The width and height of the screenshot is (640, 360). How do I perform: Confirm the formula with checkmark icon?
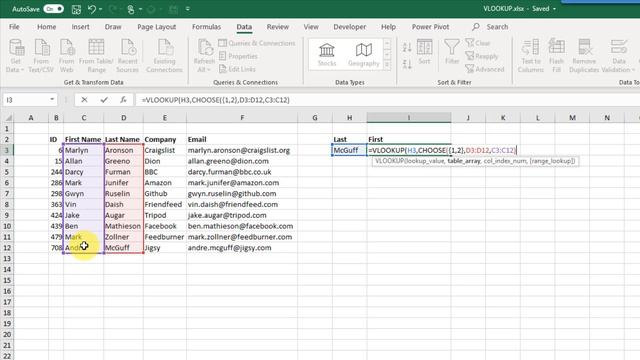tap(104, 100)
